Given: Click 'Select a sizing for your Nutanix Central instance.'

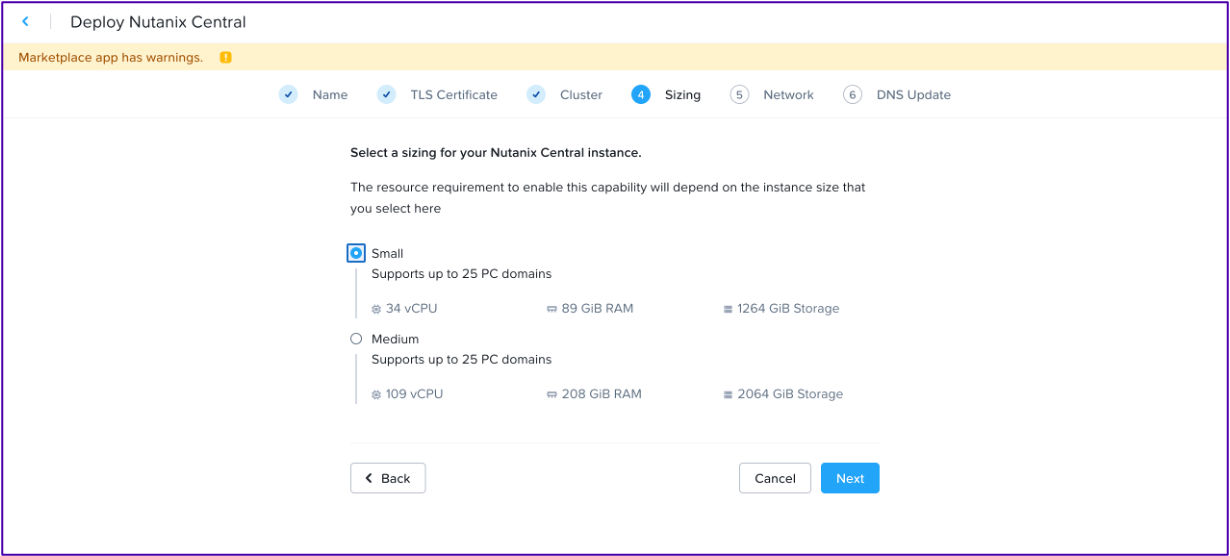Looking at the screenshot, I should [496, 153].
